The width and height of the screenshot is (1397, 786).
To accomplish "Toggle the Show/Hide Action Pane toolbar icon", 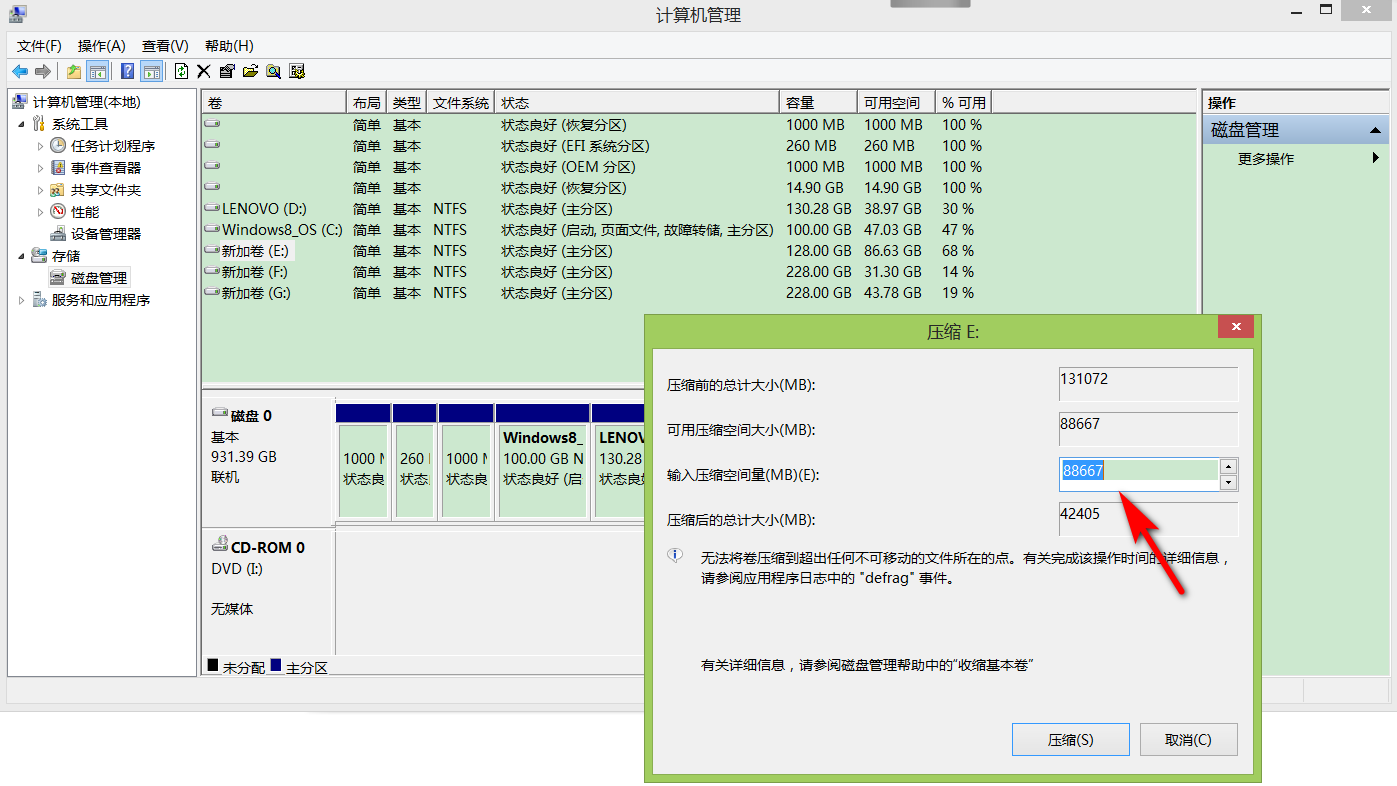I will (151, 71).
